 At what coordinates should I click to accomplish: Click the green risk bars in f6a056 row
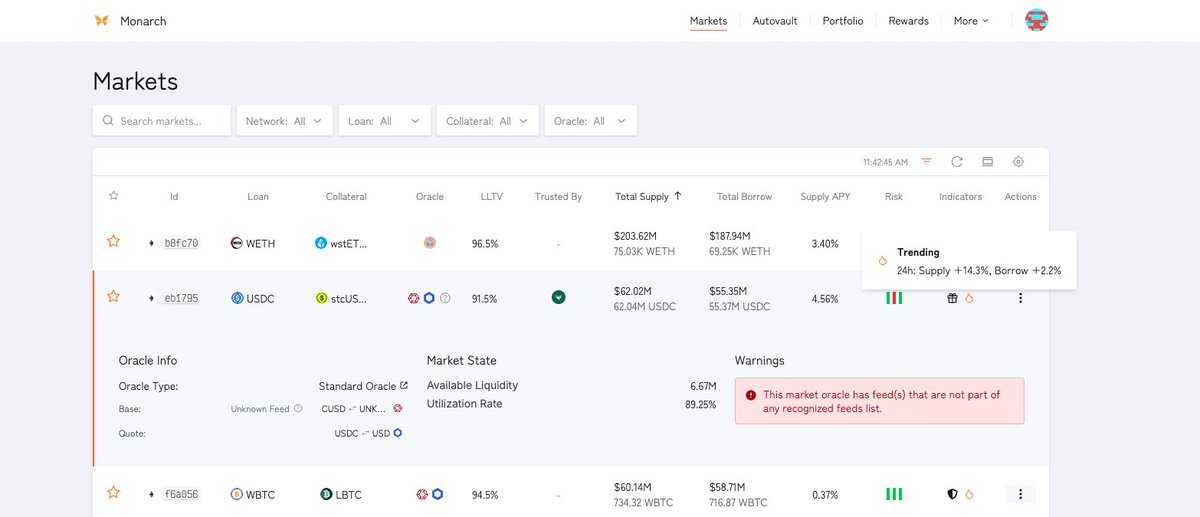point(894,494)
